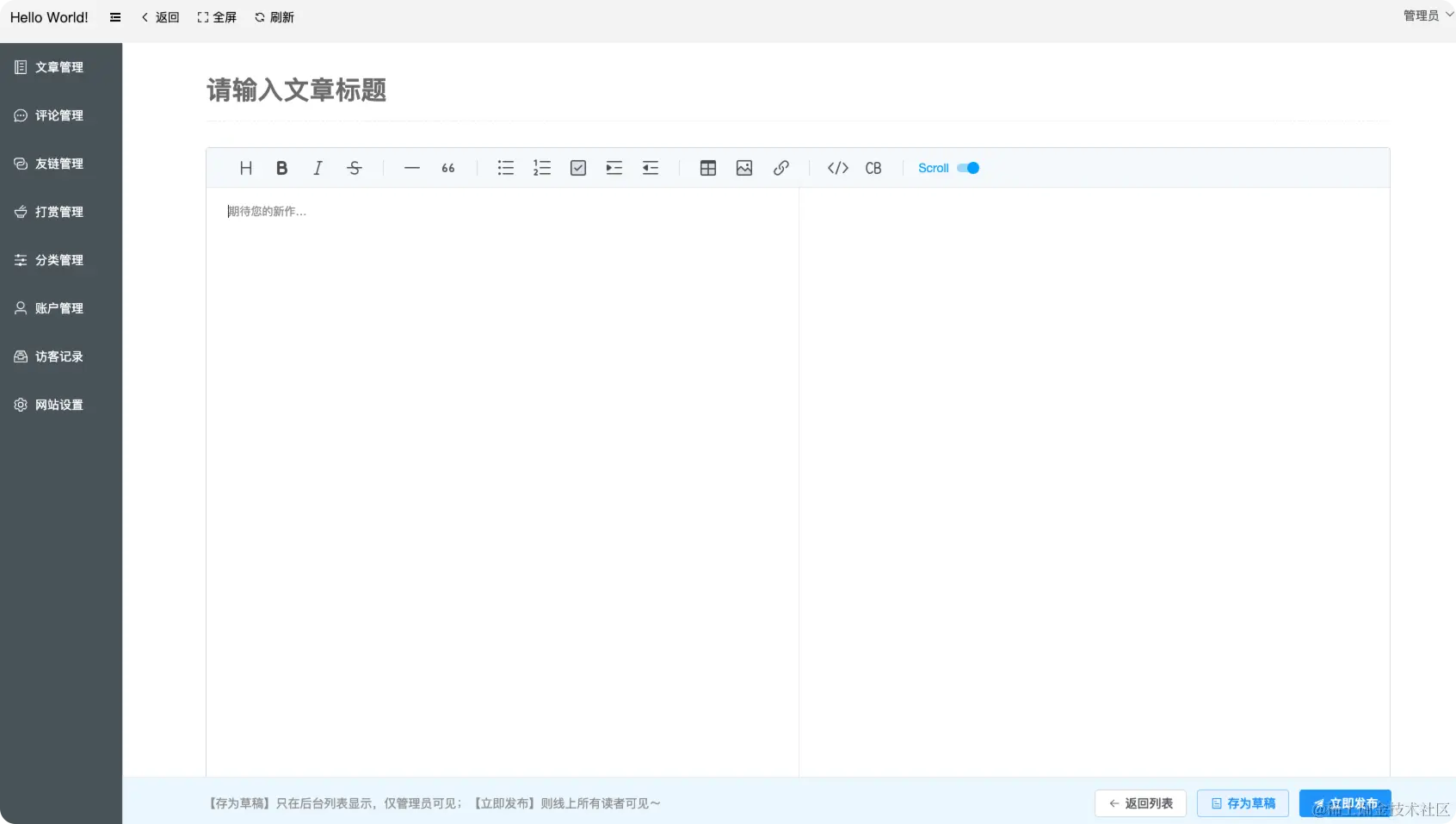Insert an image via the toolbar
Viewport: 1456px width, 824px height.
pyautogui.click(x=744, y=168)
